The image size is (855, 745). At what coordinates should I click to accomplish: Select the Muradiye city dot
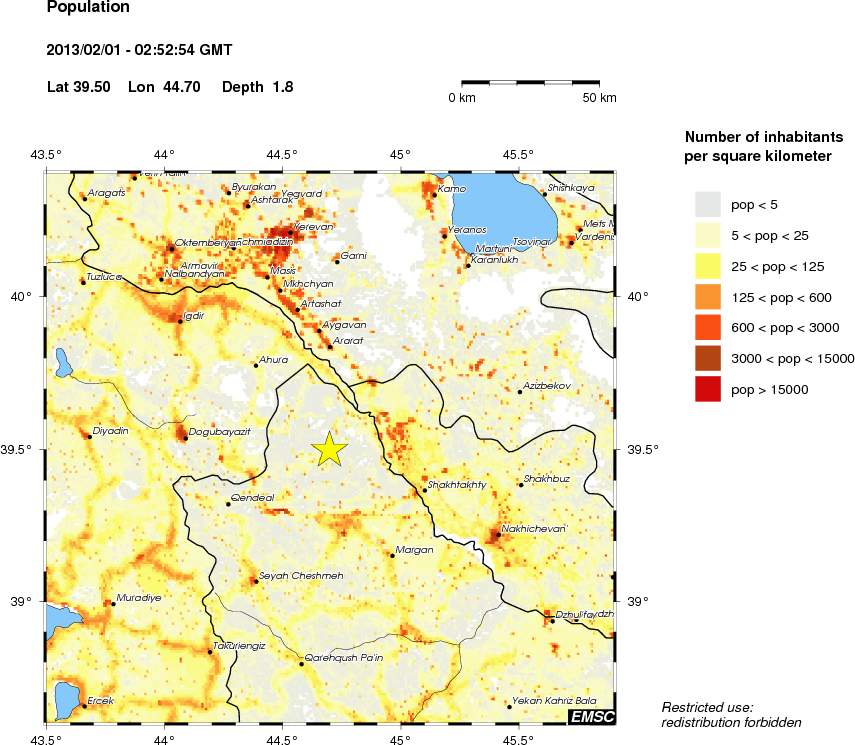[112, 603]
